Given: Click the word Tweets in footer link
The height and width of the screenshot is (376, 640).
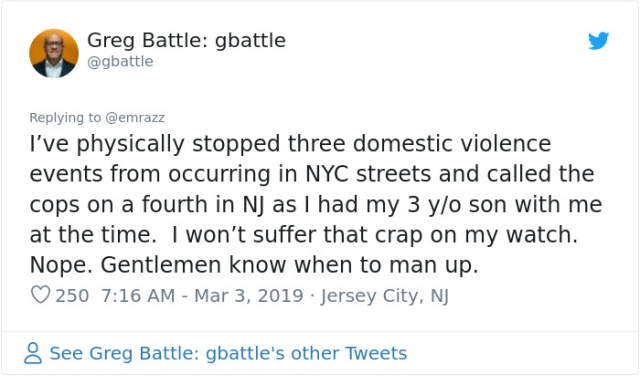Looking at the screenshot, I should click(376, 354).
